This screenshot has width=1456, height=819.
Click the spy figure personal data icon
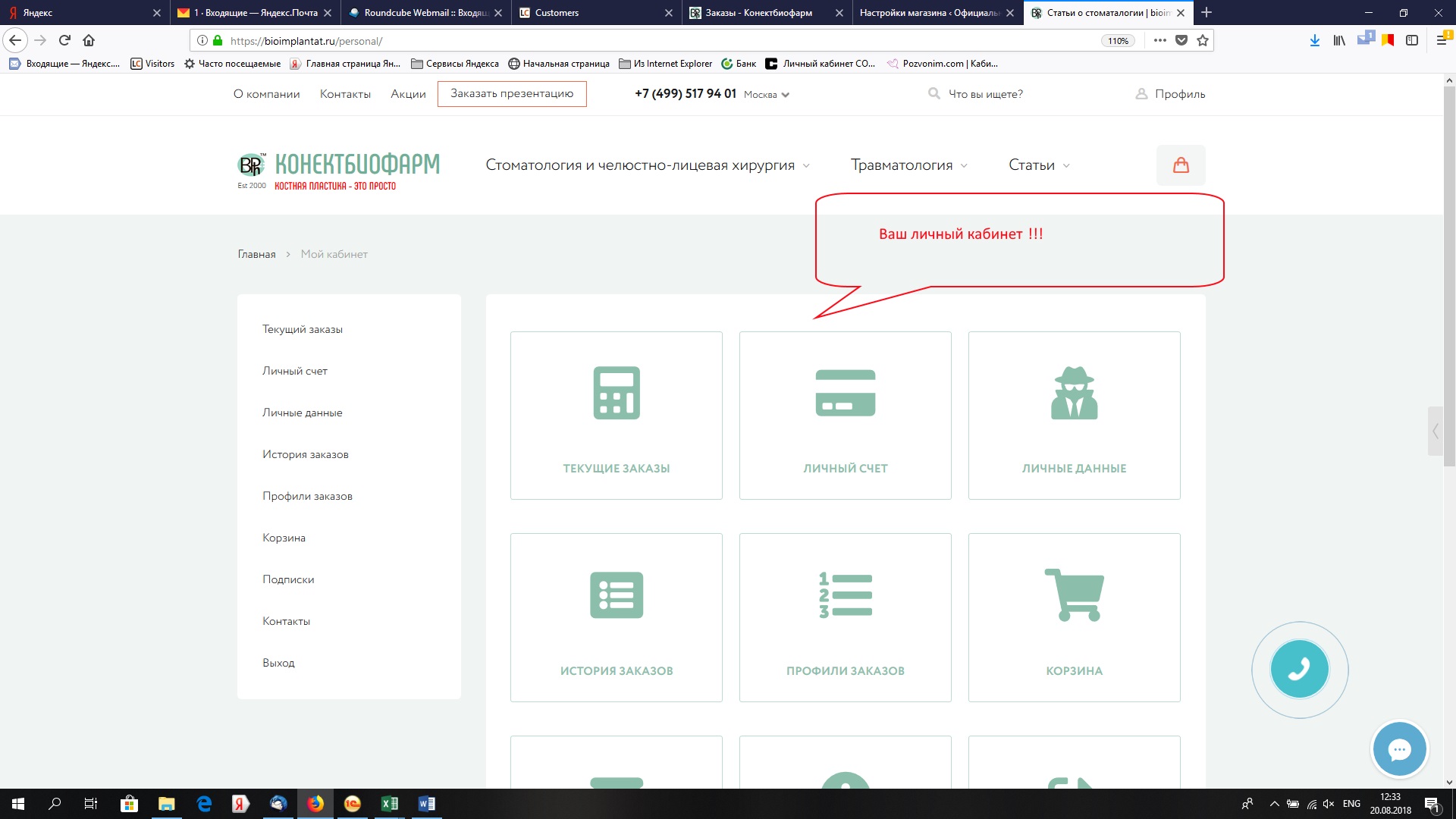1074,393
